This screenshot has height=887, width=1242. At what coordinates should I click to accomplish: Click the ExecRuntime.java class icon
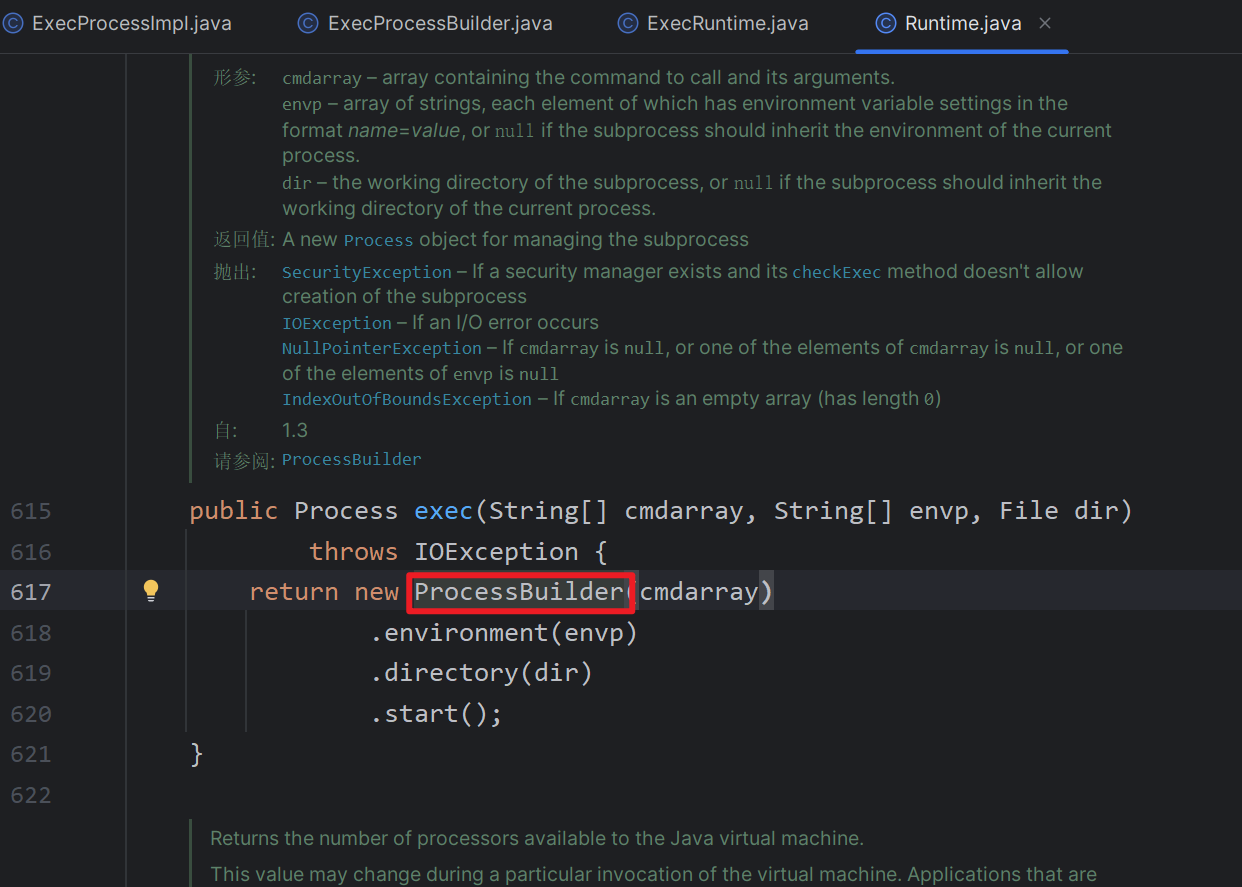click(x=627, y=23)
